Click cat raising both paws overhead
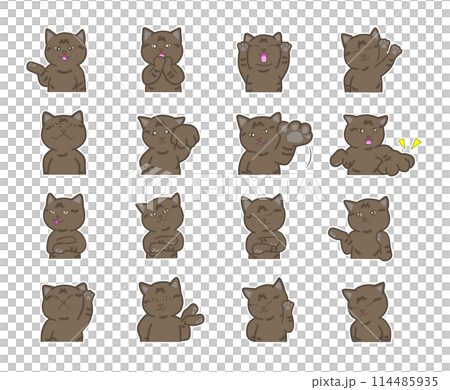This screenshot has height=390, width=450. tap(264, 62)
